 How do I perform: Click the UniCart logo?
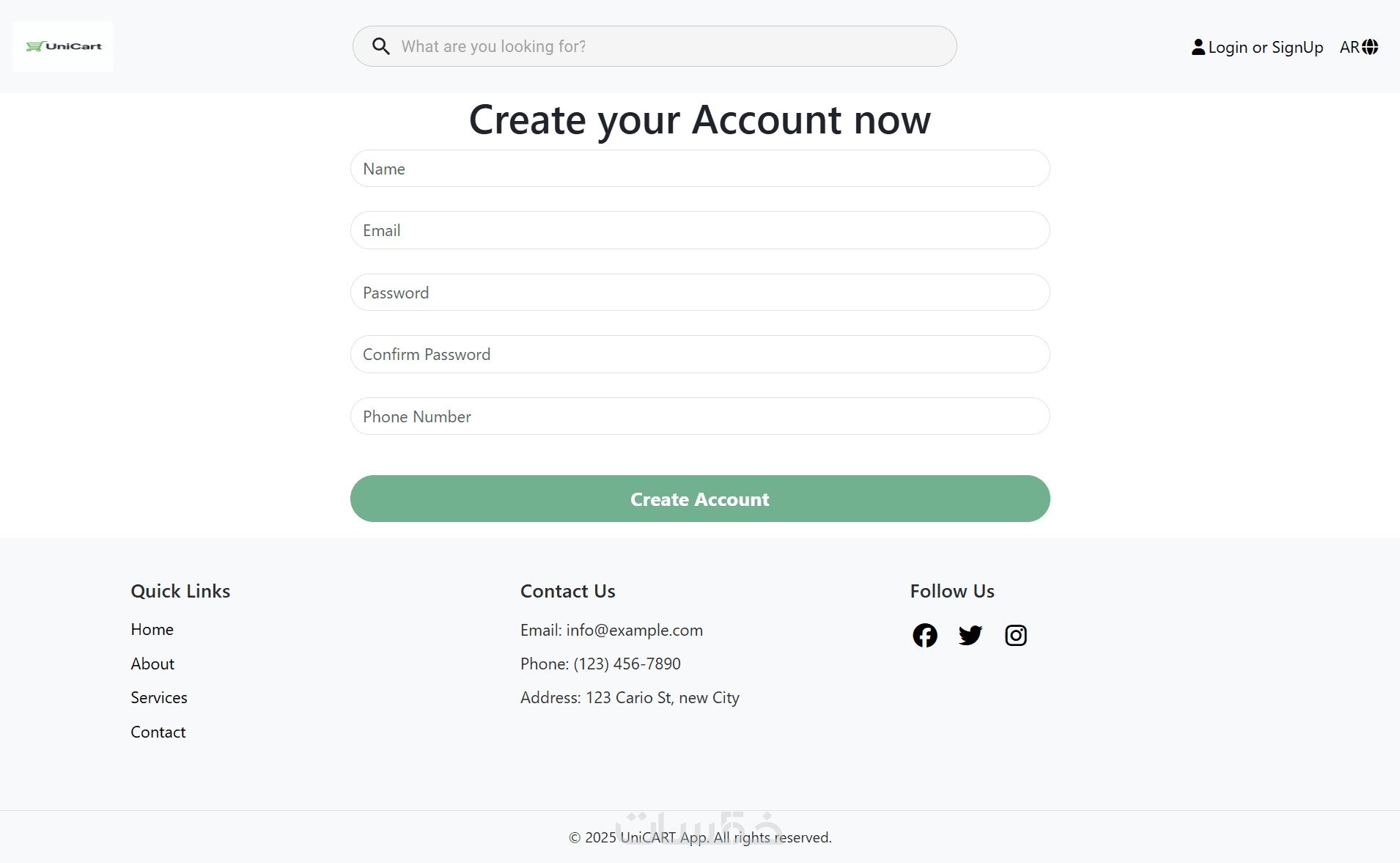(63, 46)
